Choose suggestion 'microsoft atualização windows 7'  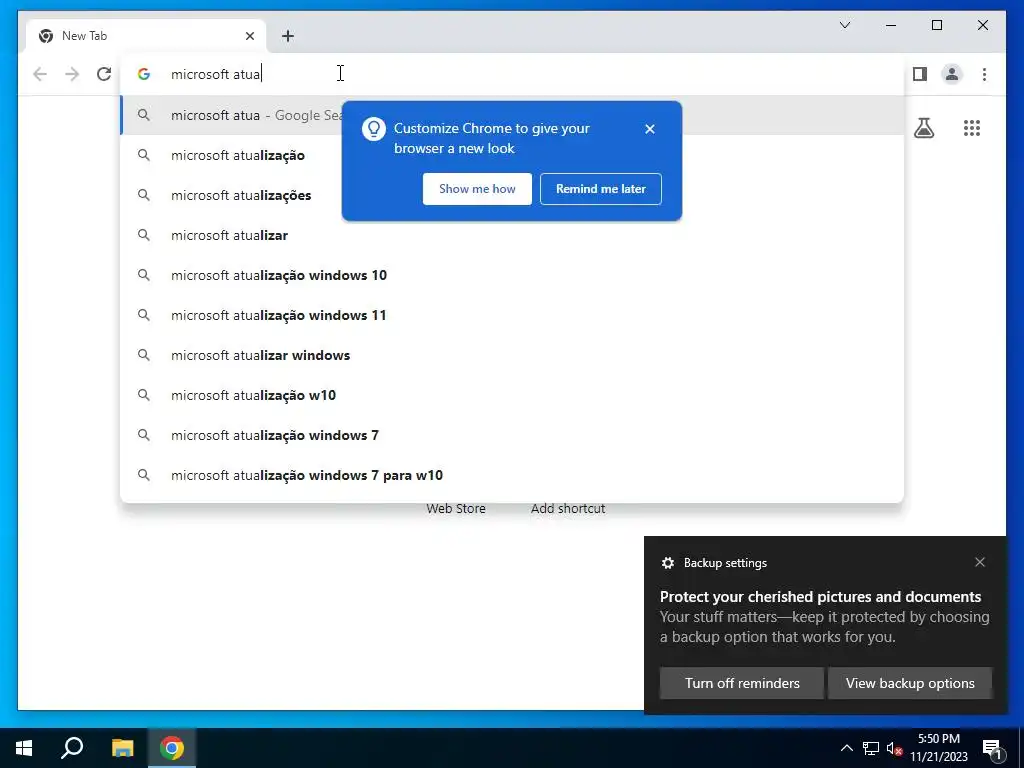tap(513, 435)
